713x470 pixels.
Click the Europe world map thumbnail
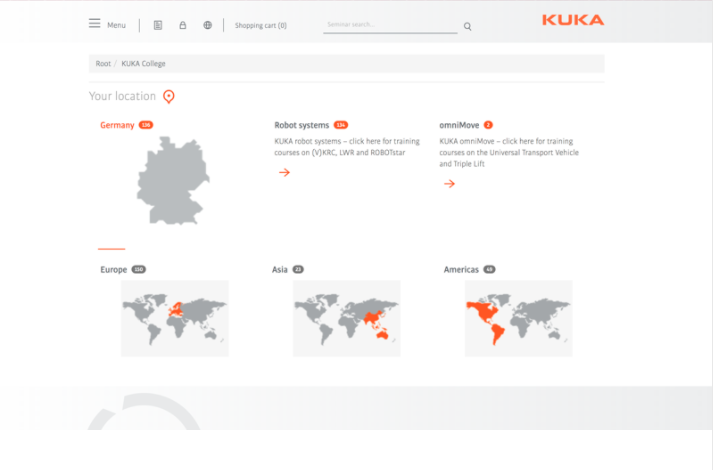pos(175,318)
